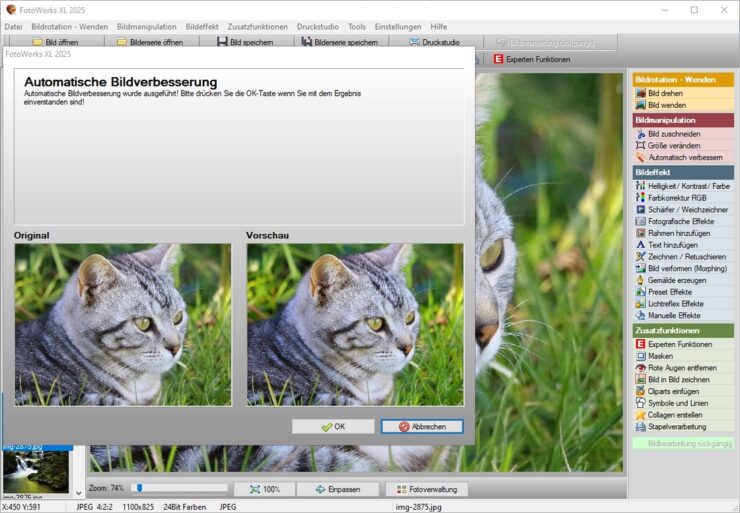Click Bilderserie speichern in toolbar
This screenshot has width=740, height=513.
(x=340, y=42)
